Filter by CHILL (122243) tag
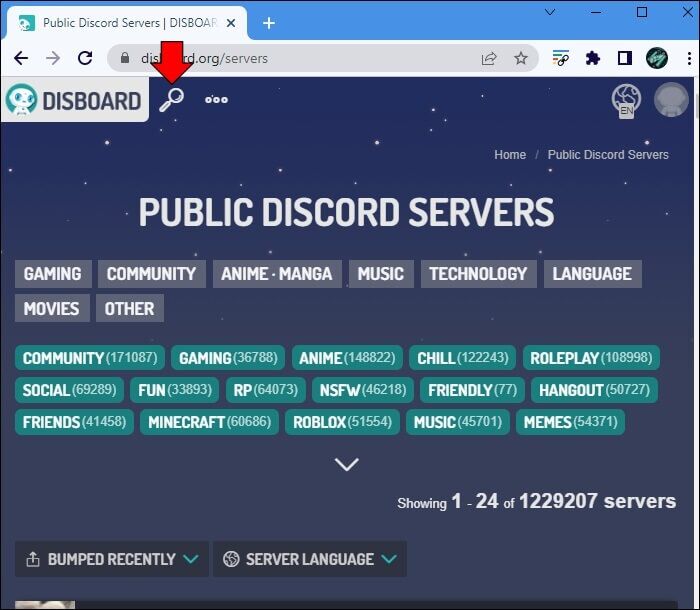 point(463,358)
